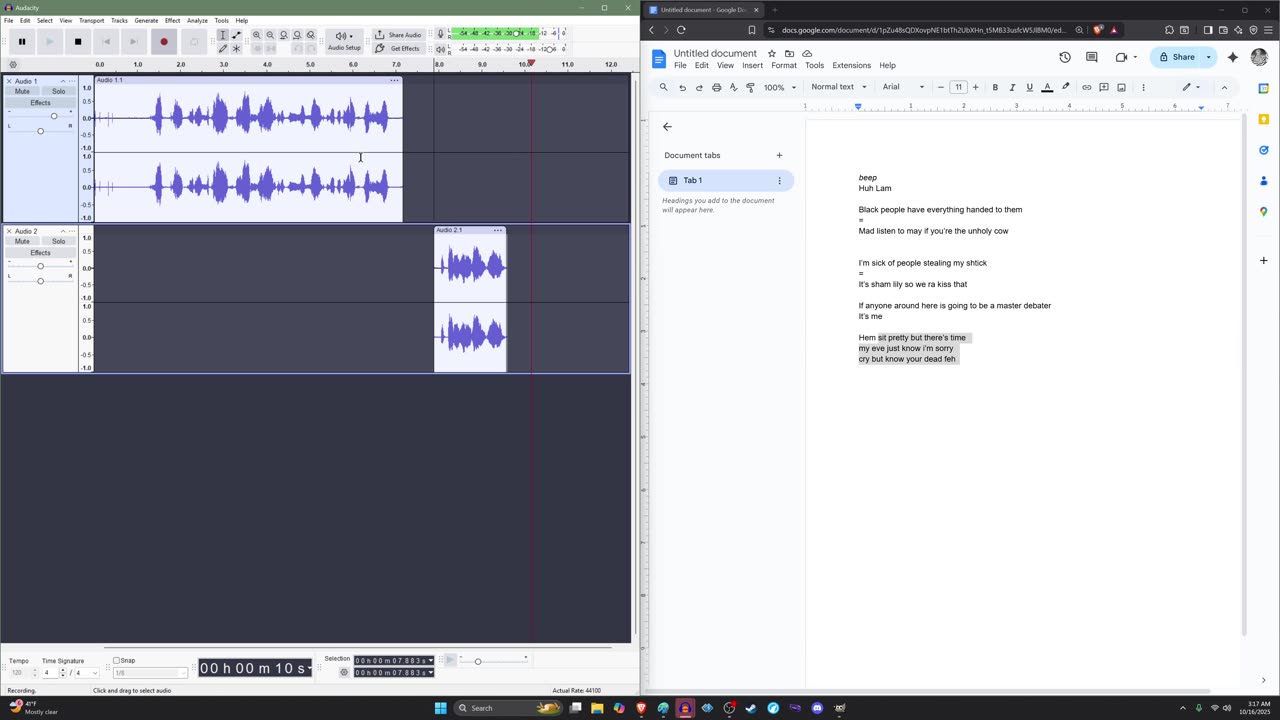
Task: Toggle underline formatting in Docs
Action: click(1029, 88)
